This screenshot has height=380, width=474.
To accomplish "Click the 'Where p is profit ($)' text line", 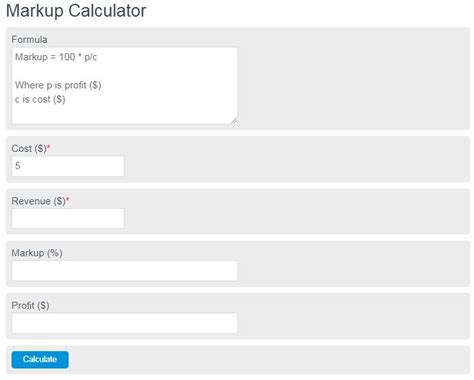I will tap(58, 85).
